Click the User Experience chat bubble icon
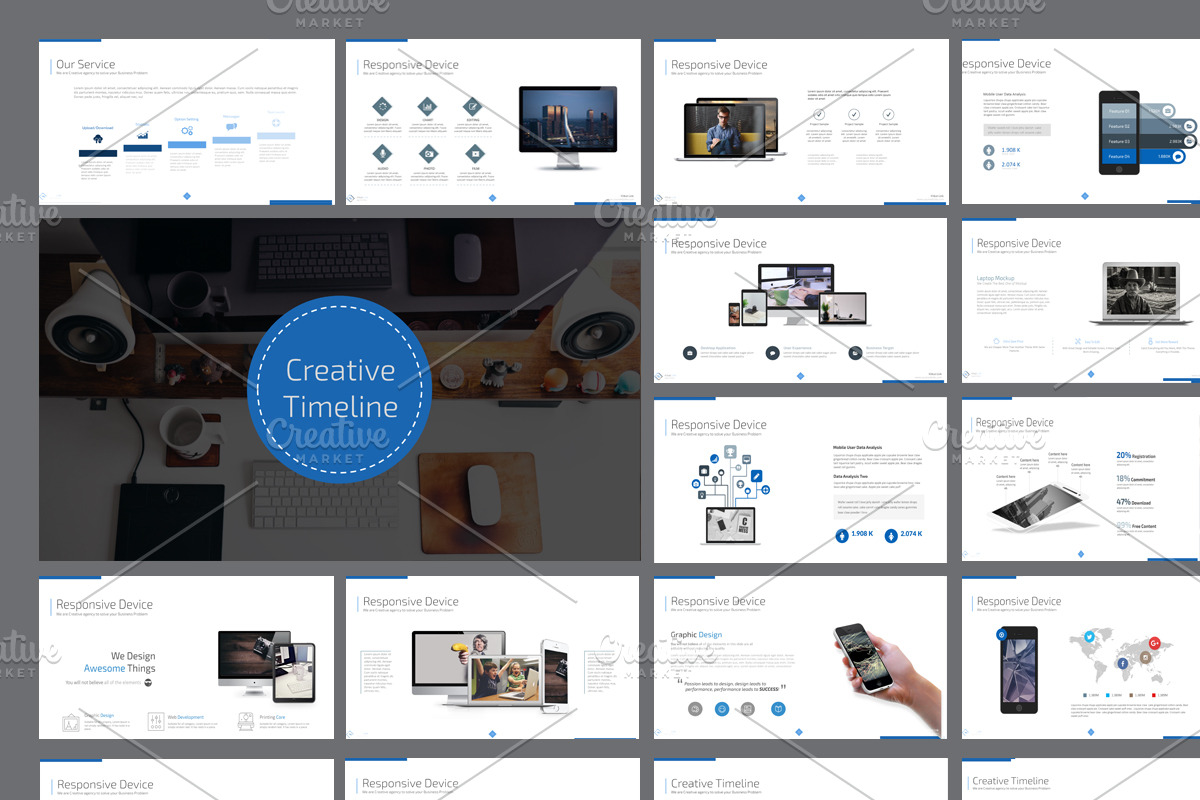1200x800 pixels. 773,353
